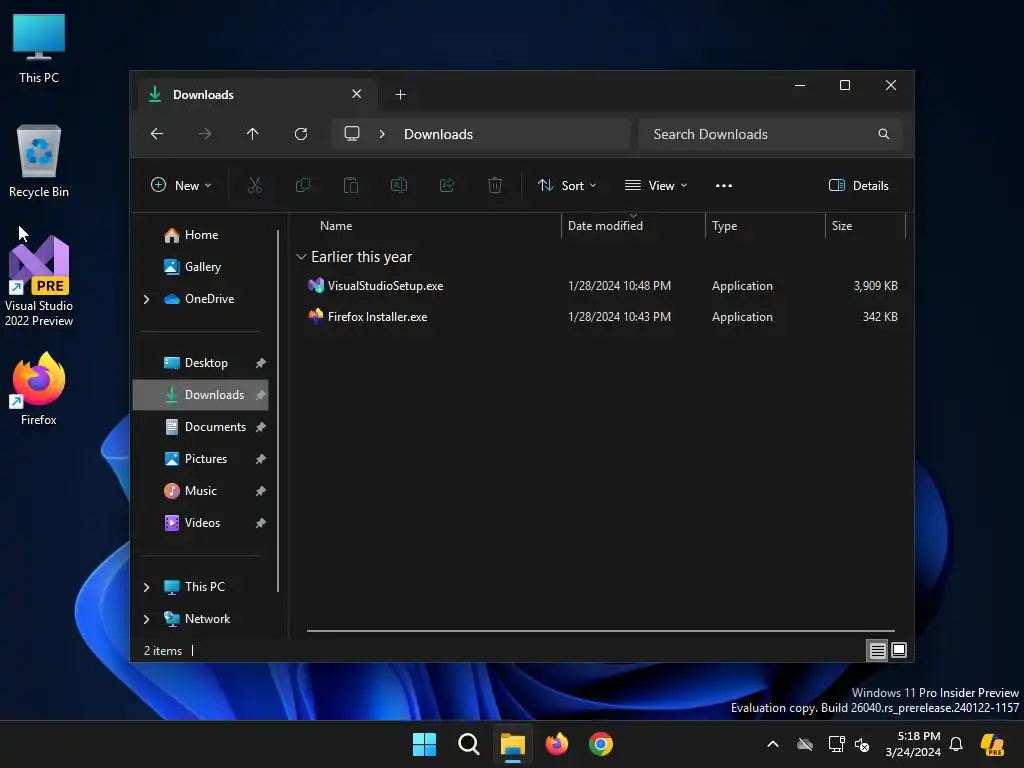Screen dimensions: 1024x768
Task: Go up one folder level
Action: tap(253, 134)
